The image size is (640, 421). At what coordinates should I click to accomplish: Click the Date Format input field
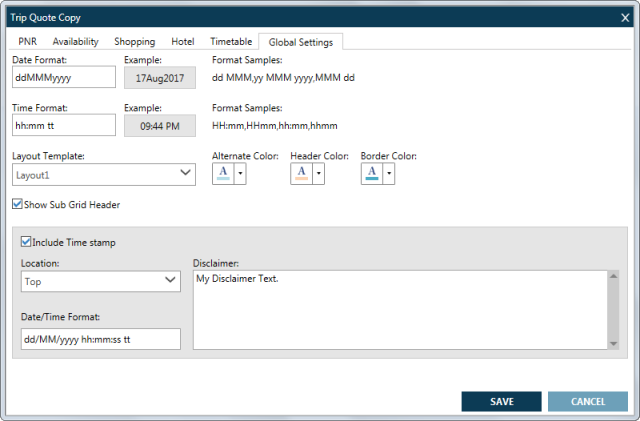64,78
